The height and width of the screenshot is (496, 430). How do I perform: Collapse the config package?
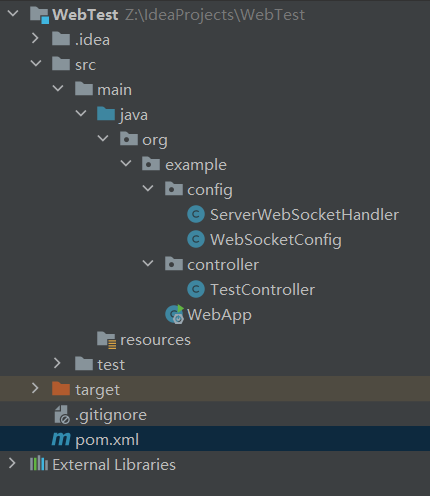148,188
